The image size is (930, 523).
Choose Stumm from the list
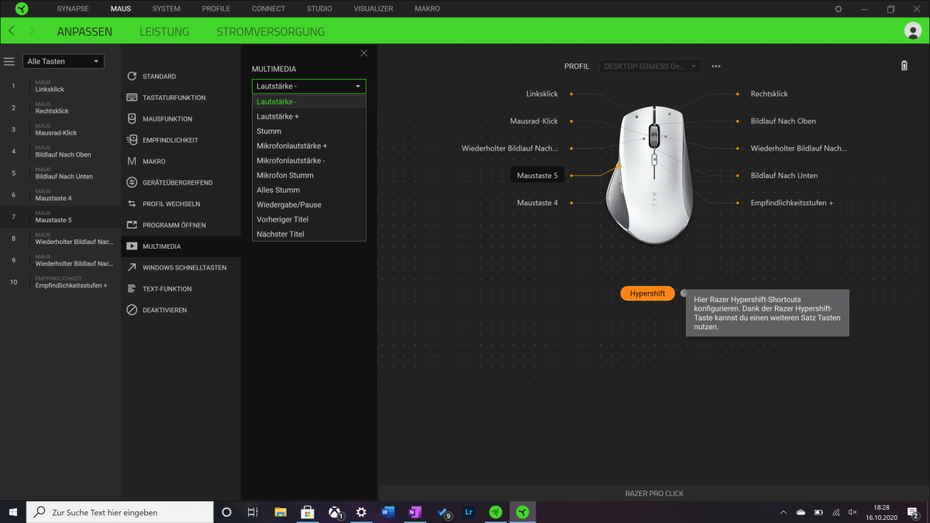coord(308,131)
